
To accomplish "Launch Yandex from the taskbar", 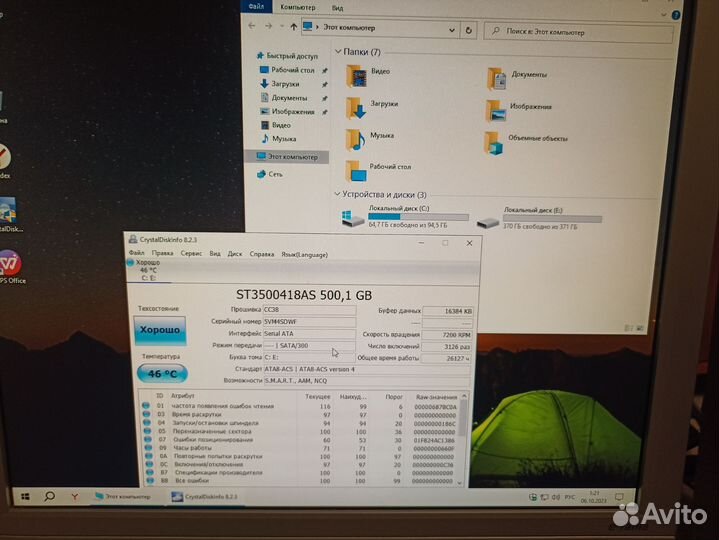I will (74, 496).
